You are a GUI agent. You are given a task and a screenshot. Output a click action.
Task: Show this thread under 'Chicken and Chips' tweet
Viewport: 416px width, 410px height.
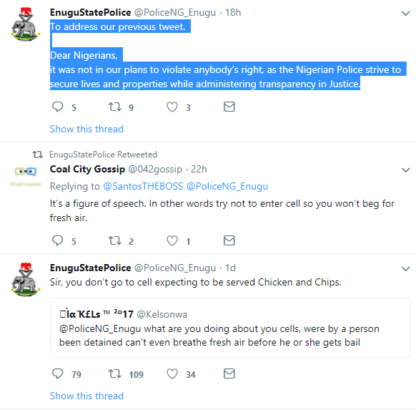(x=87, y=396)
